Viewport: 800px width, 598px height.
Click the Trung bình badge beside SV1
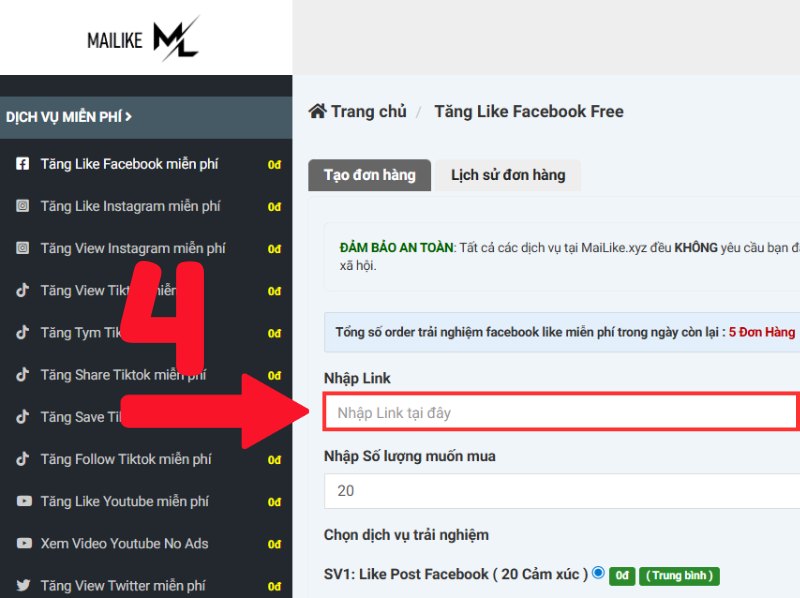[679, 576]
